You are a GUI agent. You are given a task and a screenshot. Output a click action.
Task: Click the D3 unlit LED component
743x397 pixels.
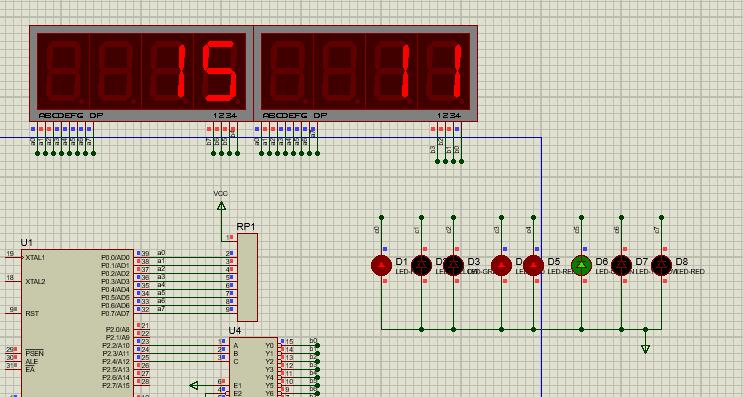click(453, 265)
